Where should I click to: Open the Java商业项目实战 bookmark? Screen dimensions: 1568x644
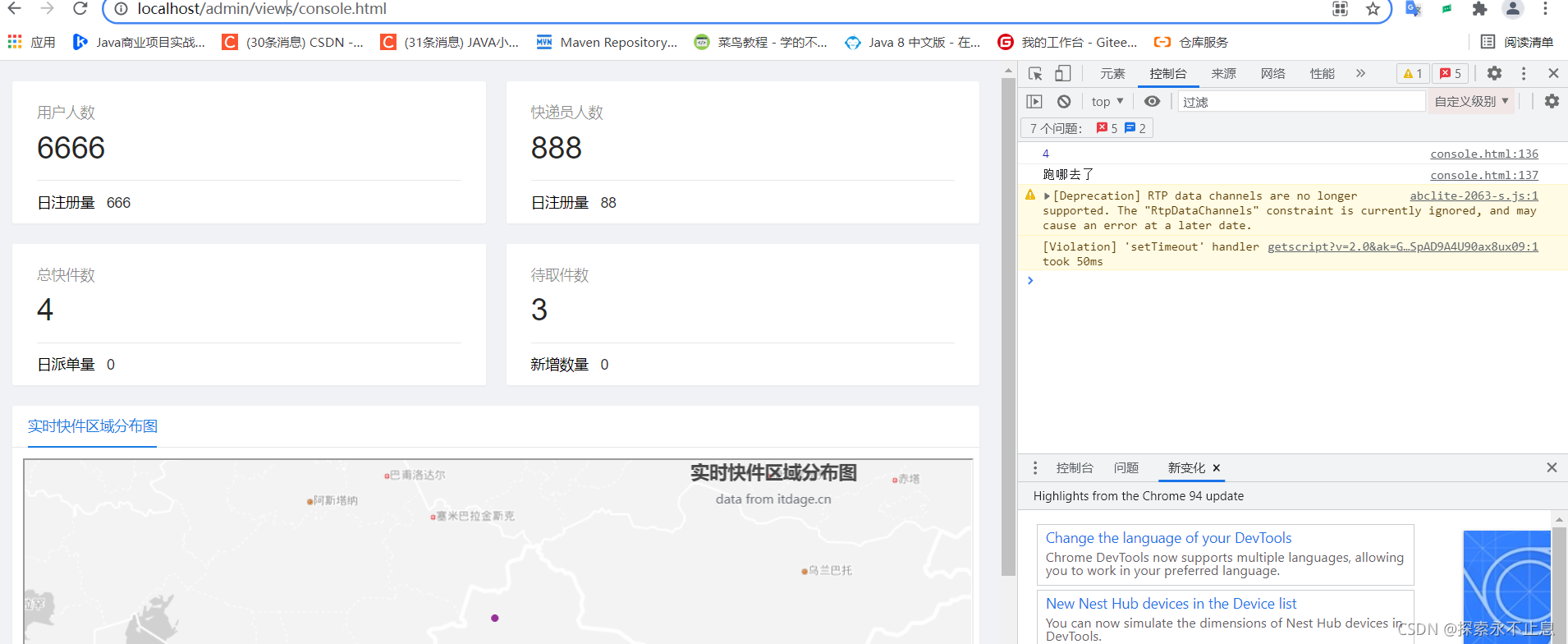[140, 42]
